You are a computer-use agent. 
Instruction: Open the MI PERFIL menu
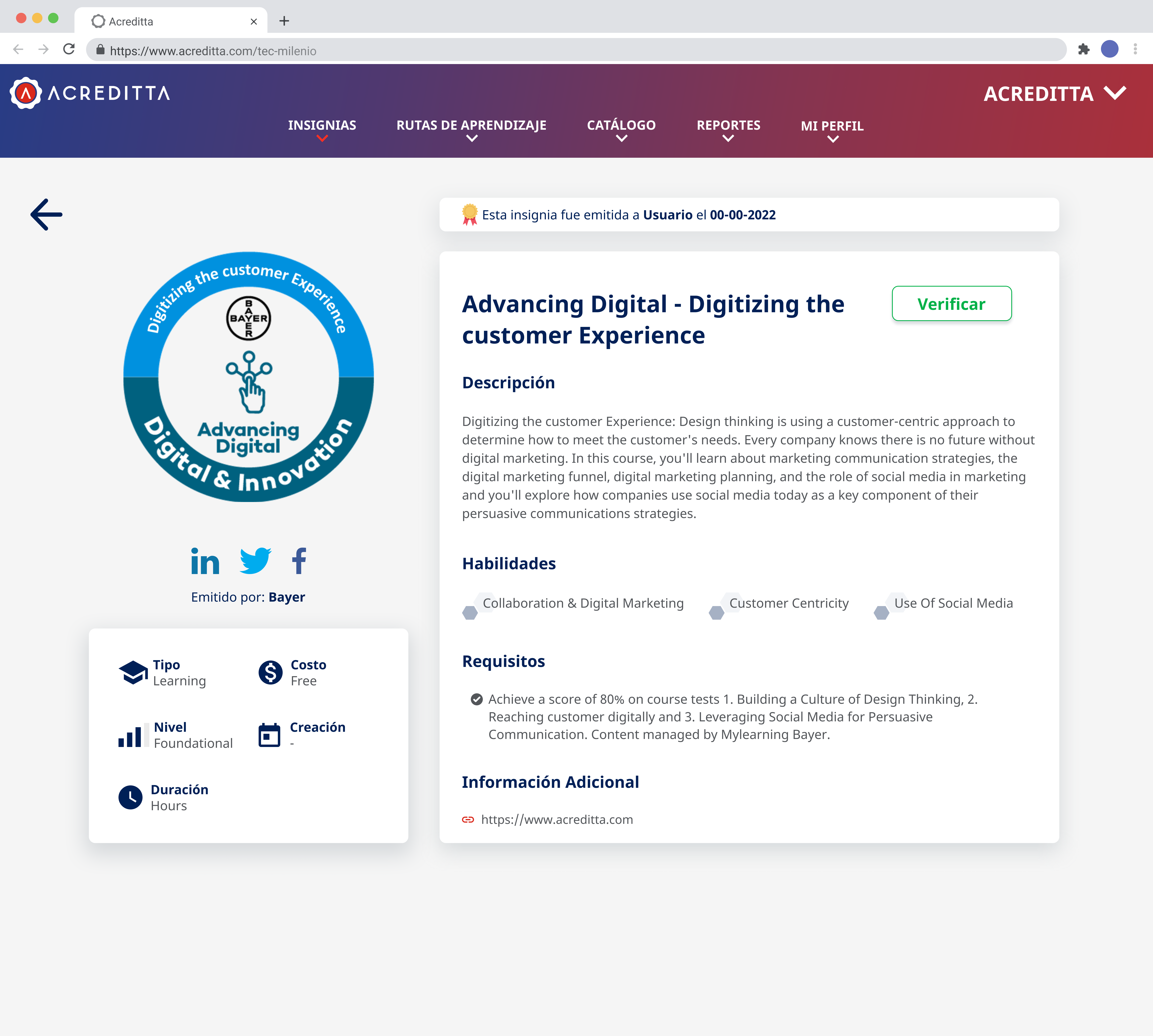[x=833, y=126]
